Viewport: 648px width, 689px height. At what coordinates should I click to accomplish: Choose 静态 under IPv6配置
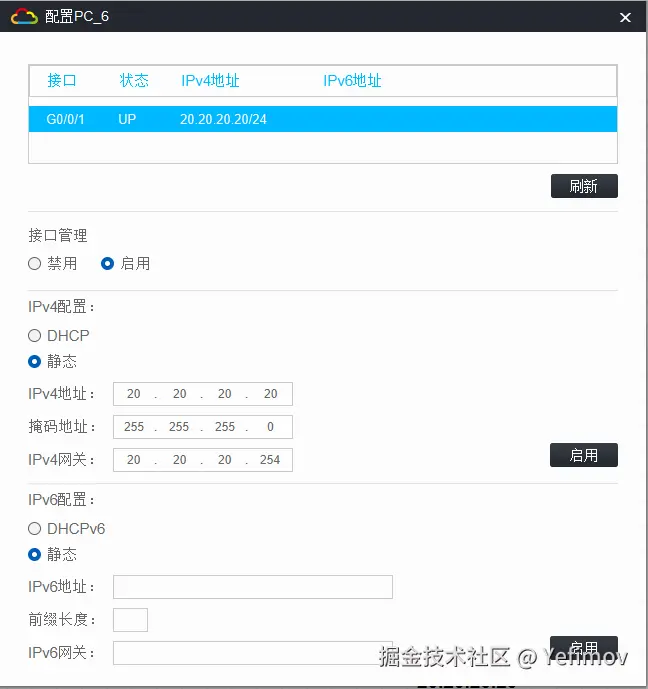(34, 555)
